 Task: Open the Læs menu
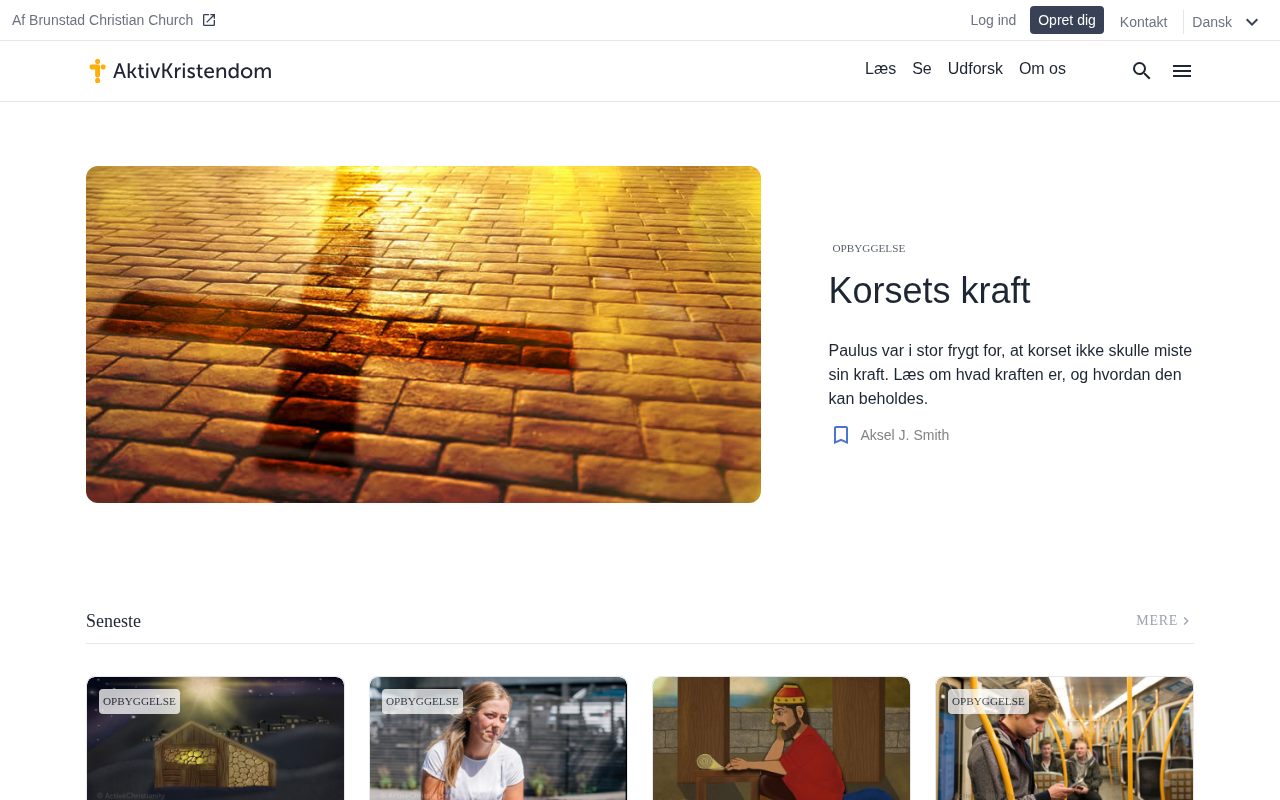coord(880,69)
